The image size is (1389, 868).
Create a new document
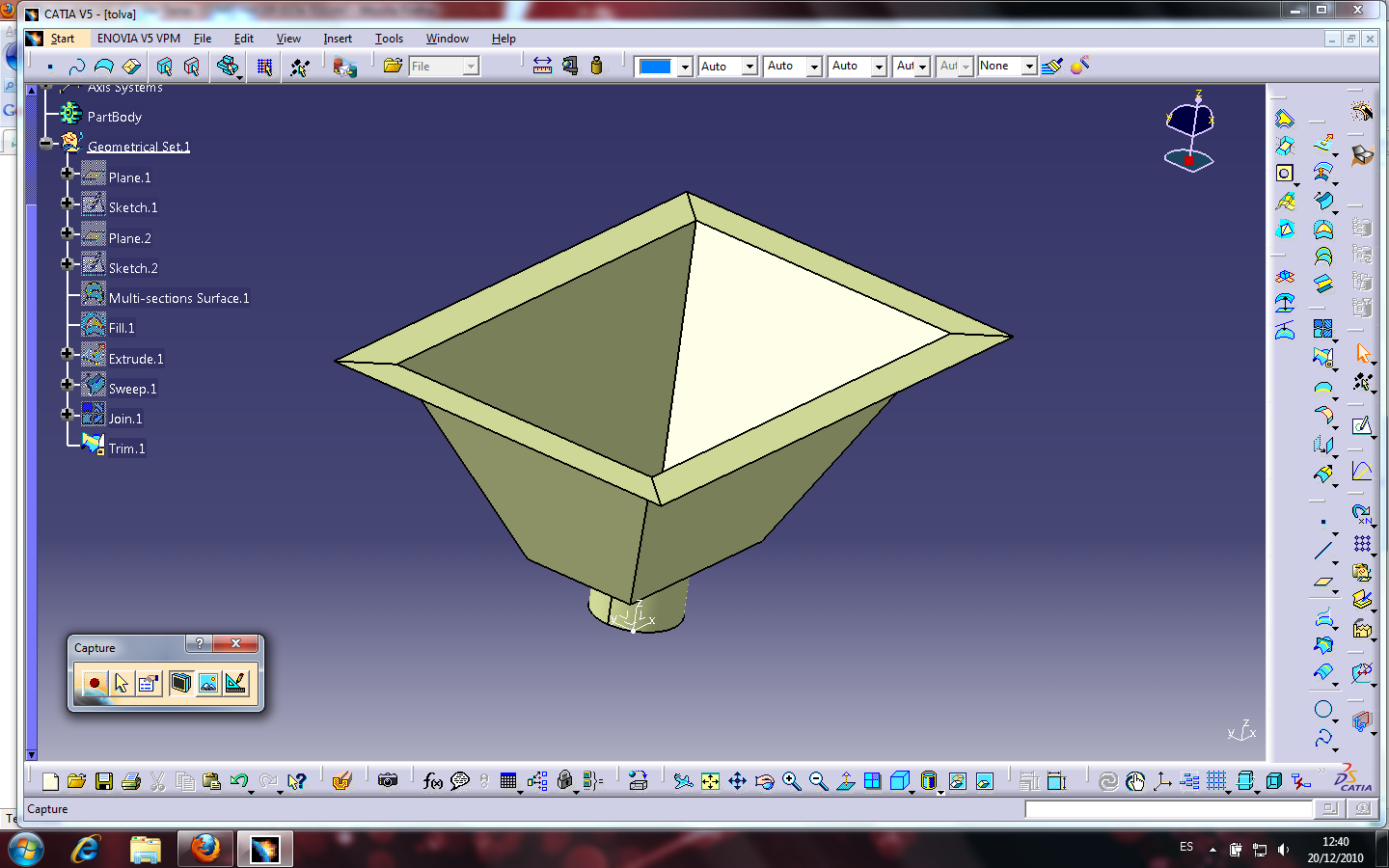click(x=50, y=781)
